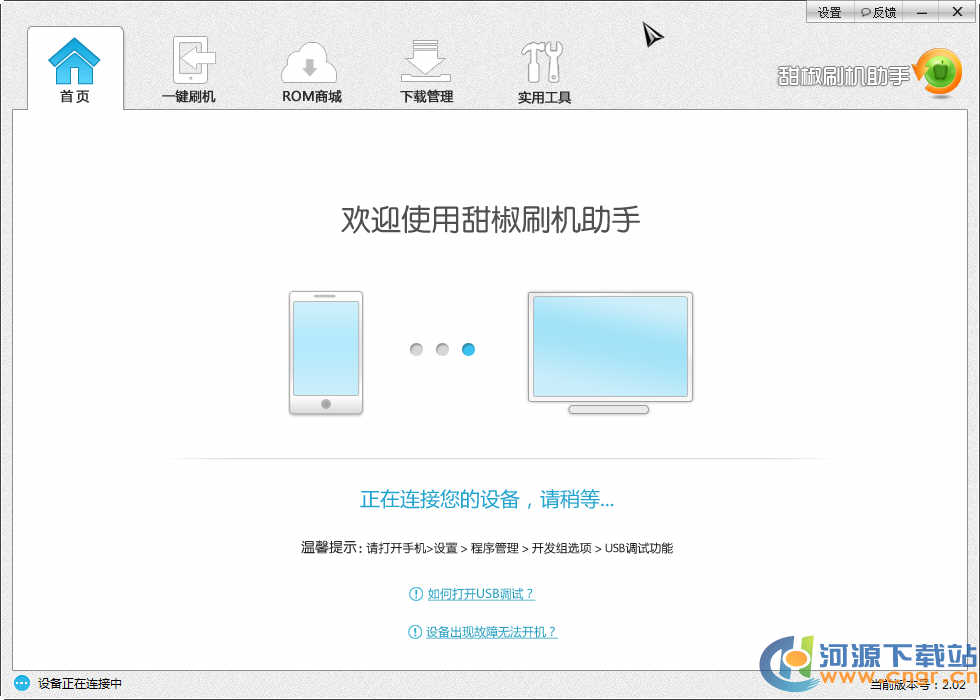Open the ROM商城 cloud download icon
980x700 pixels.
311,61
